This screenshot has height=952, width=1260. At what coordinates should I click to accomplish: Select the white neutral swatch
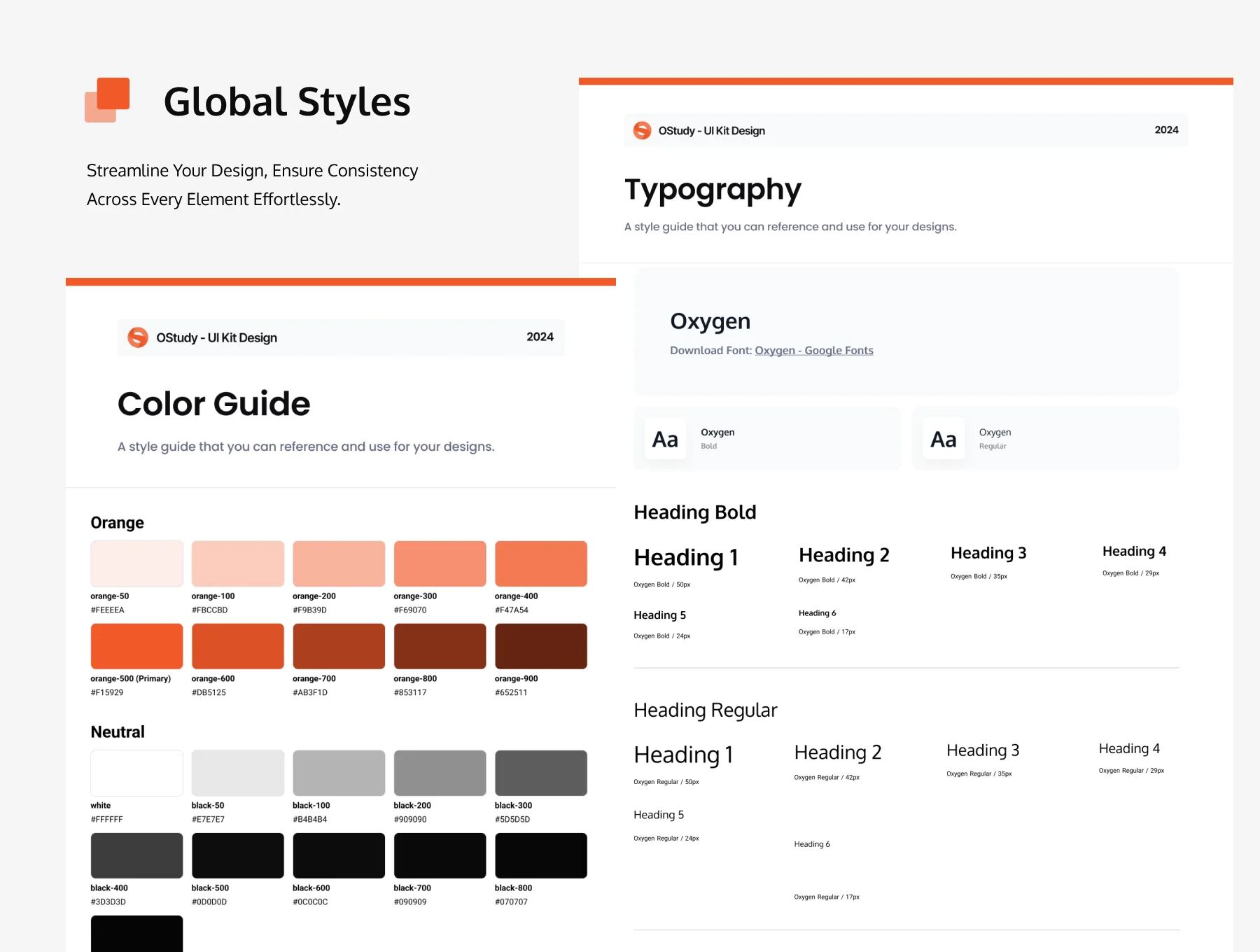(x=136, y=773)
